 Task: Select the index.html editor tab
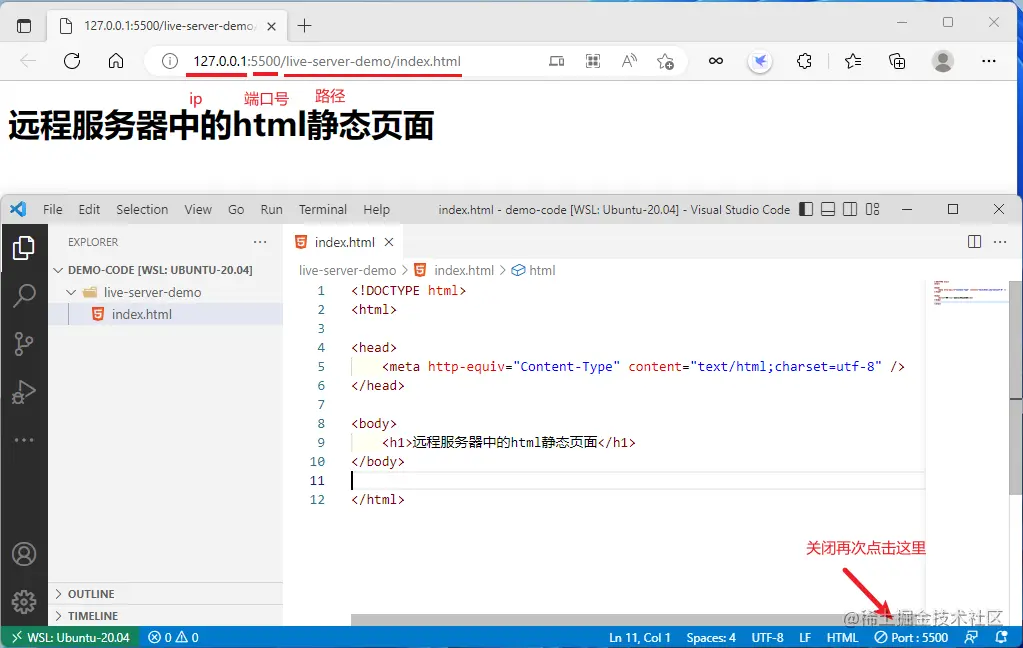pyautogui.click(x=343, y=242)
